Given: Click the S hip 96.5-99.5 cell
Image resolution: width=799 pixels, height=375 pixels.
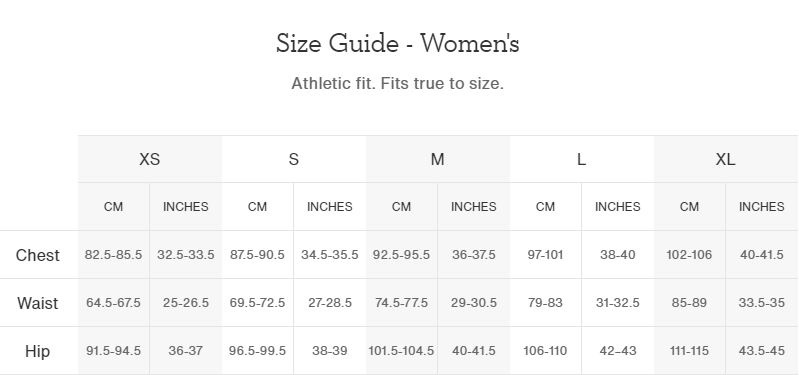Looking at the screenshot, I should tap(258, 351).
